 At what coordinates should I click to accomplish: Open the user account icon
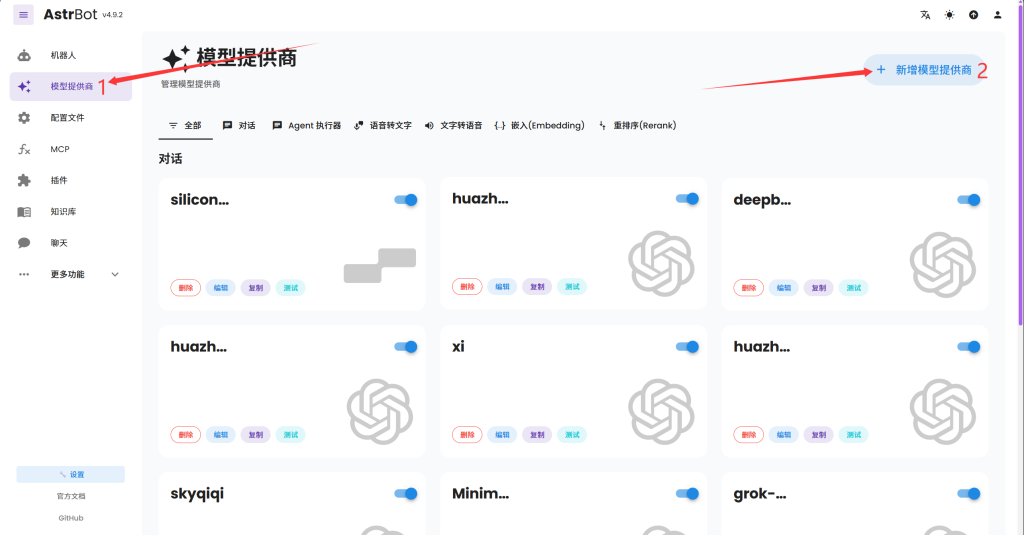click(997, 15)
